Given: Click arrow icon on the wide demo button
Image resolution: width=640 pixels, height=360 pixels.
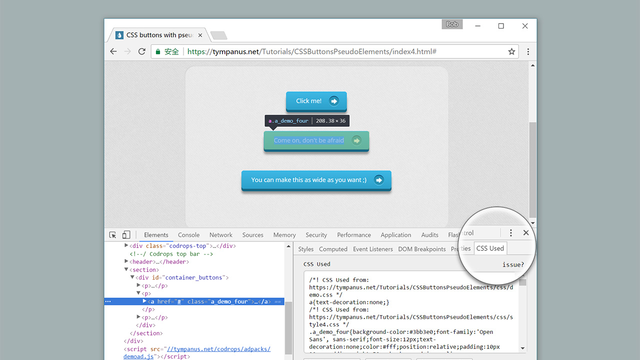Looking at the screenshot, I should (379, 180).
